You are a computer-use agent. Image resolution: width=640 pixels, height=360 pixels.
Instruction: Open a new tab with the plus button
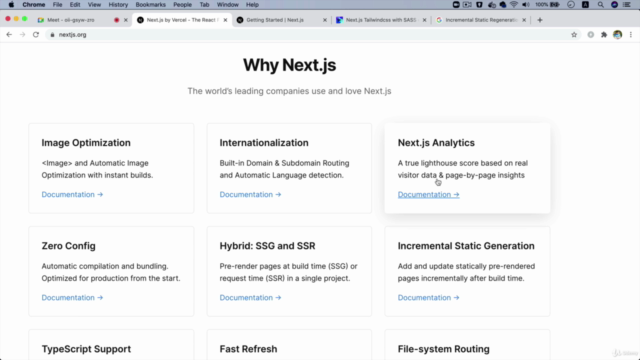540,20
